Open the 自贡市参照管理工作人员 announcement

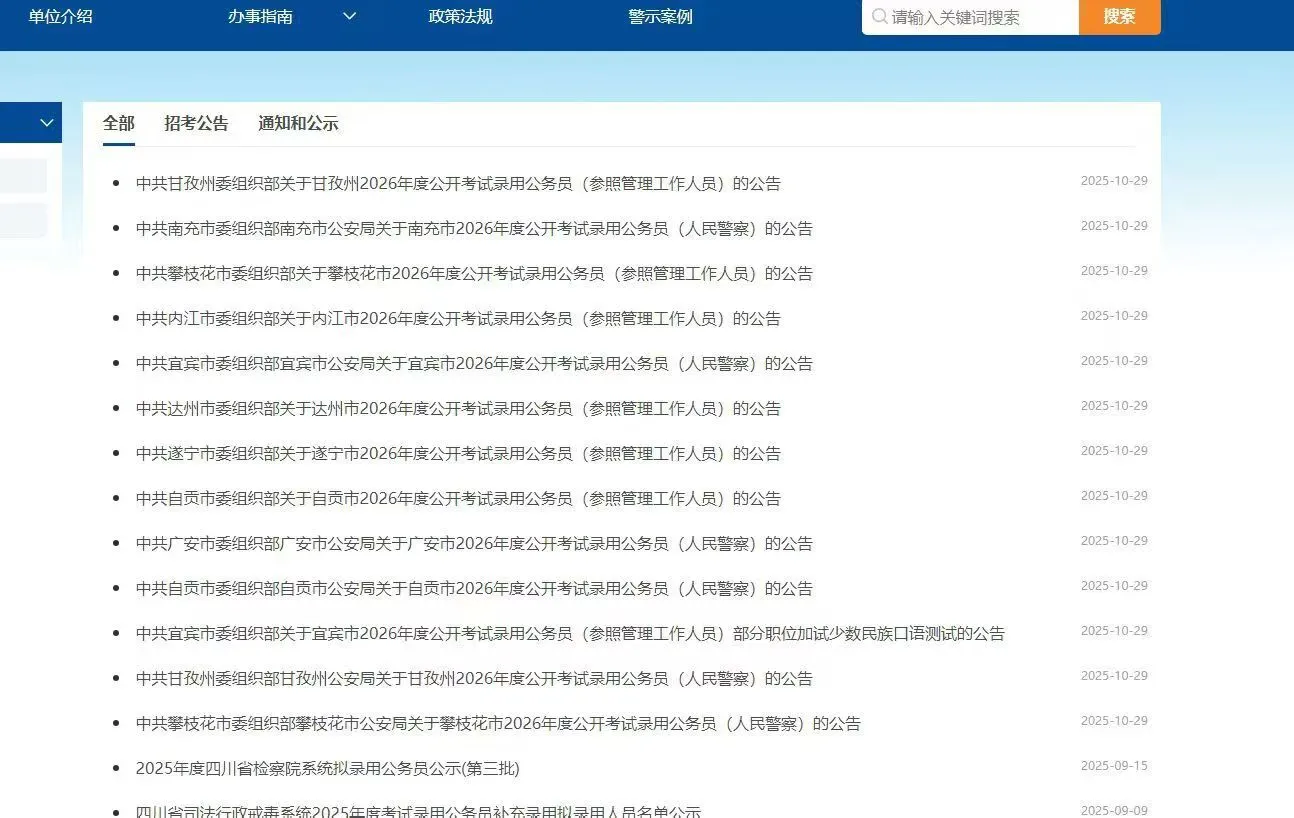(458, 498)
